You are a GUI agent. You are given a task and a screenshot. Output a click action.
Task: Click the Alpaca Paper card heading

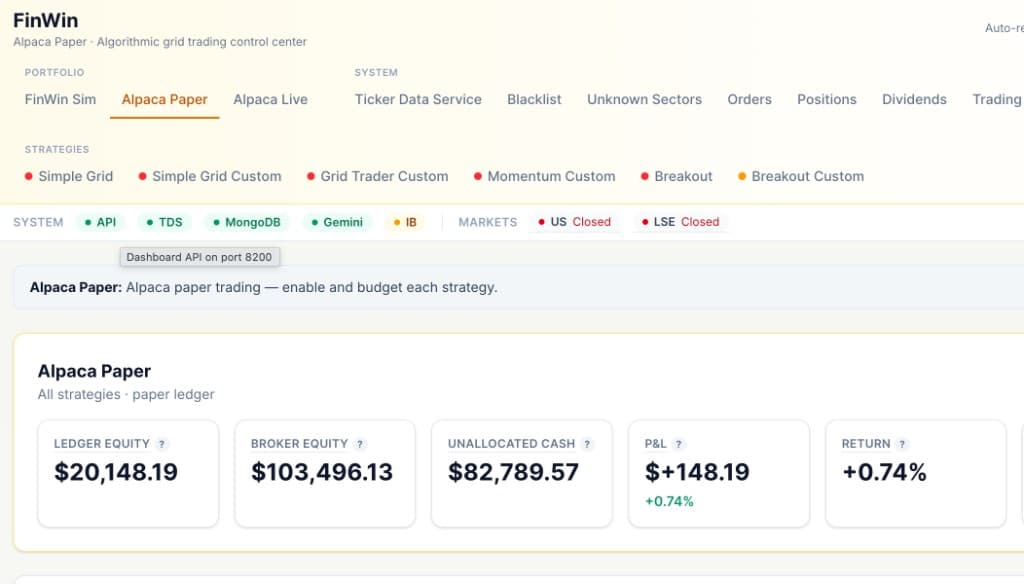[94, 371]
